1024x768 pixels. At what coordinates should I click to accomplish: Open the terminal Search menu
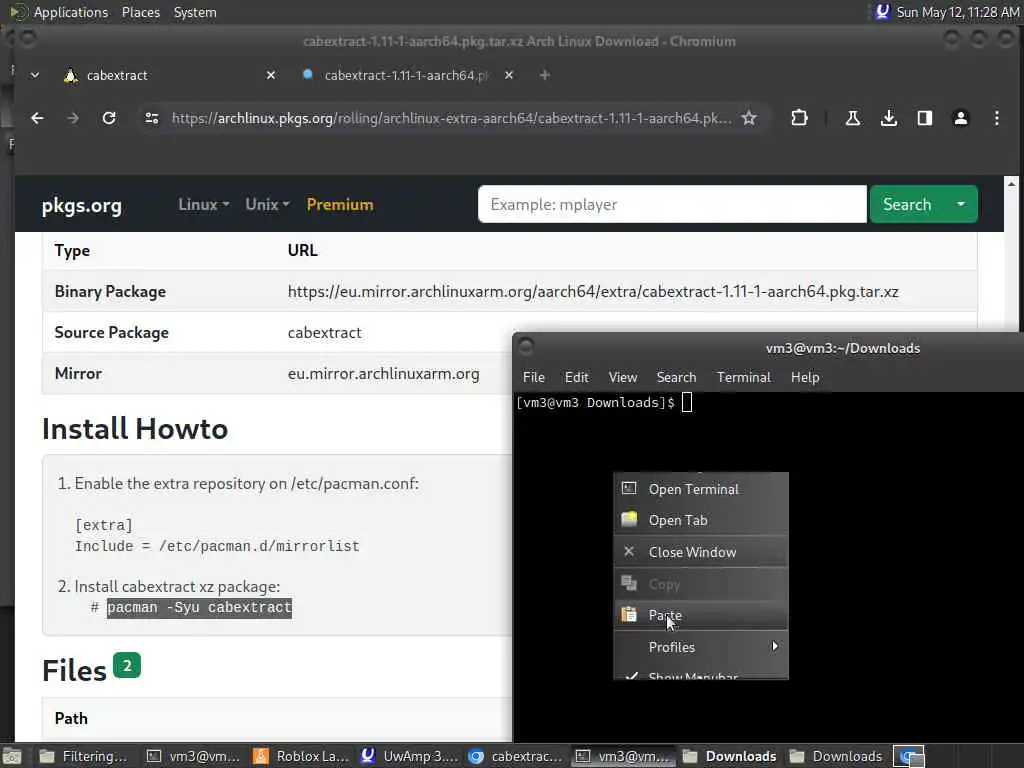(x=676, y=377)
